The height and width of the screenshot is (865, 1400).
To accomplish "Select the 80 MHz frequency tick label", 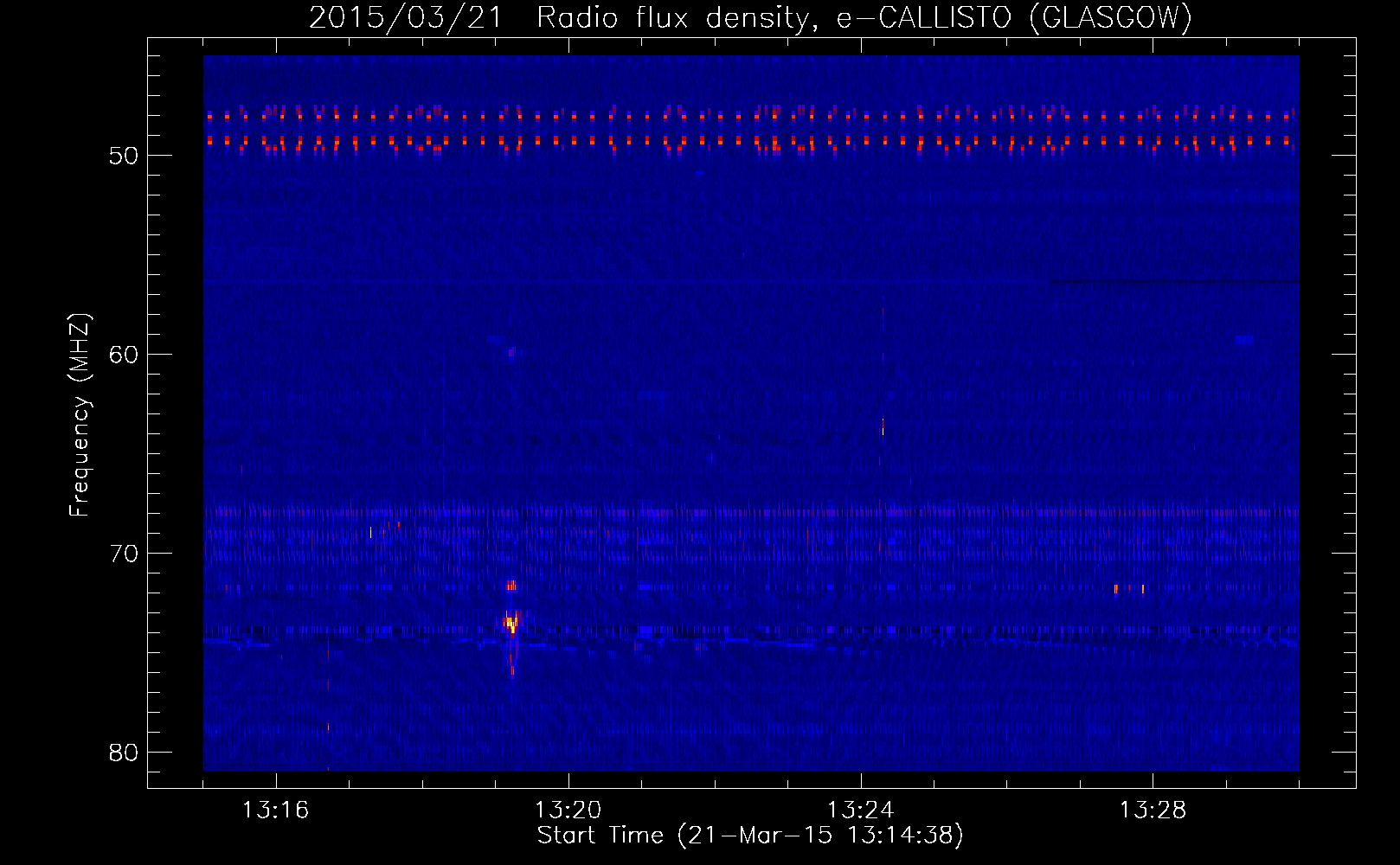I will point(123,753).
